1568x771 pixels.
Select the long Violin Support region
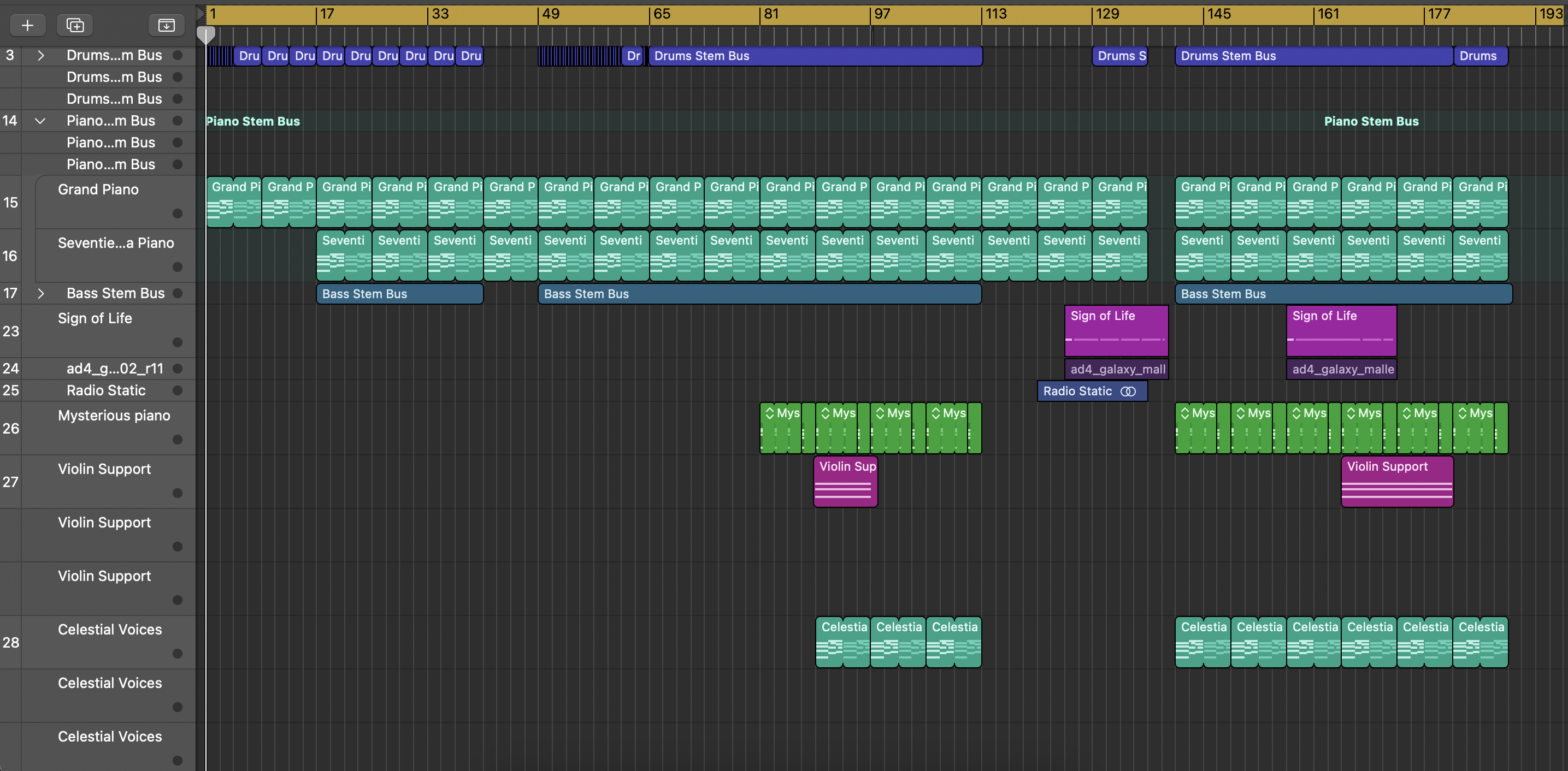tap(1397, 482)
